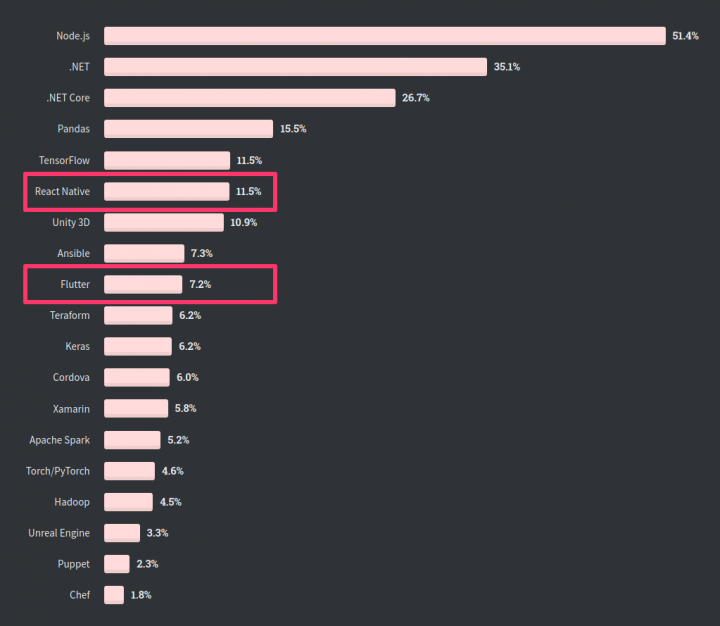Click the Node.js bar at 51.4%
The width and height of the screenshot is (720, 626).
point(385,36)
